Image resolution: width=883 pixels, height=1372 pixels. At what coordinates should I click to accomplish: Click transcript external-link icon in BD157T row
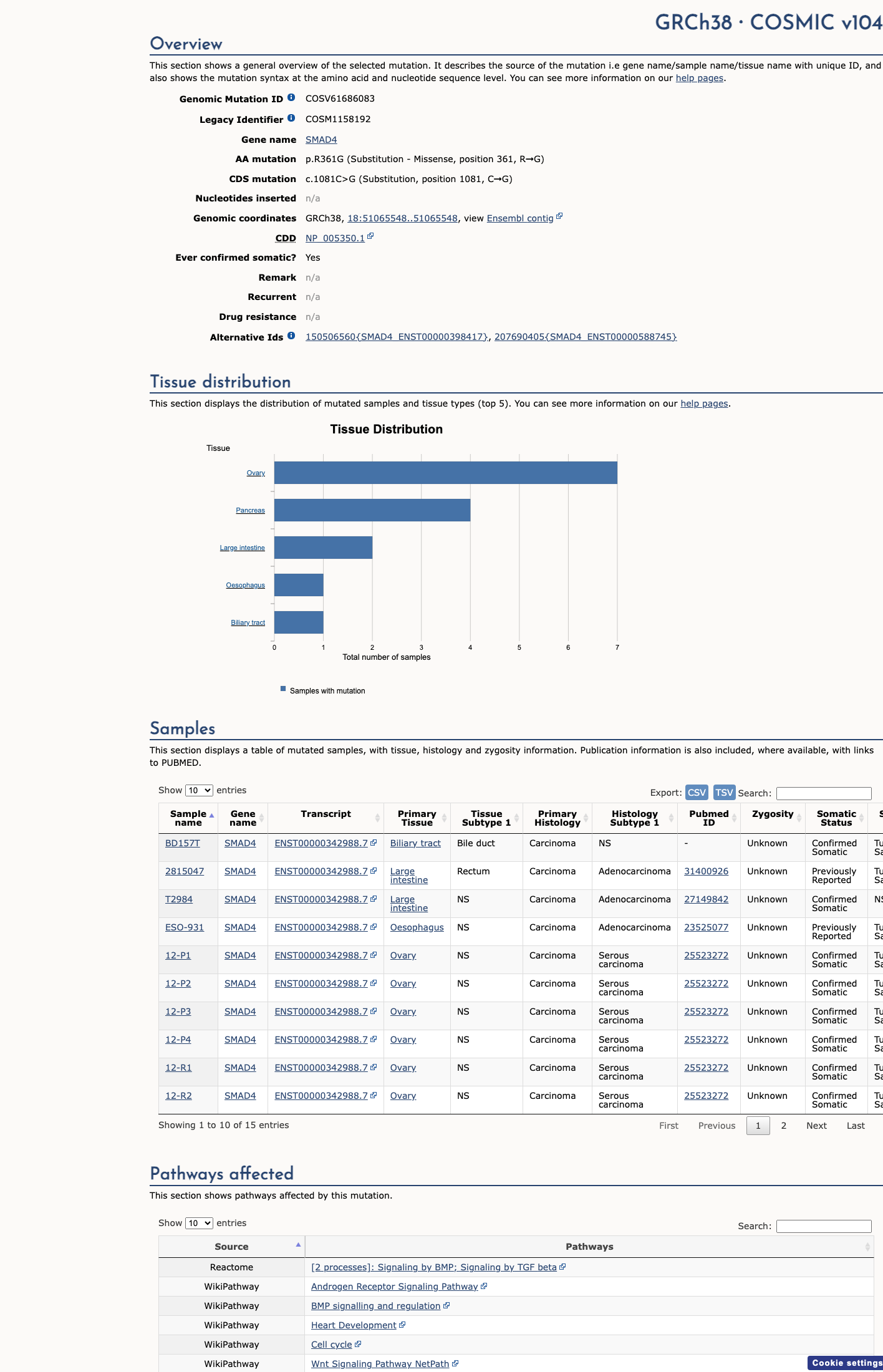(374, 843)
